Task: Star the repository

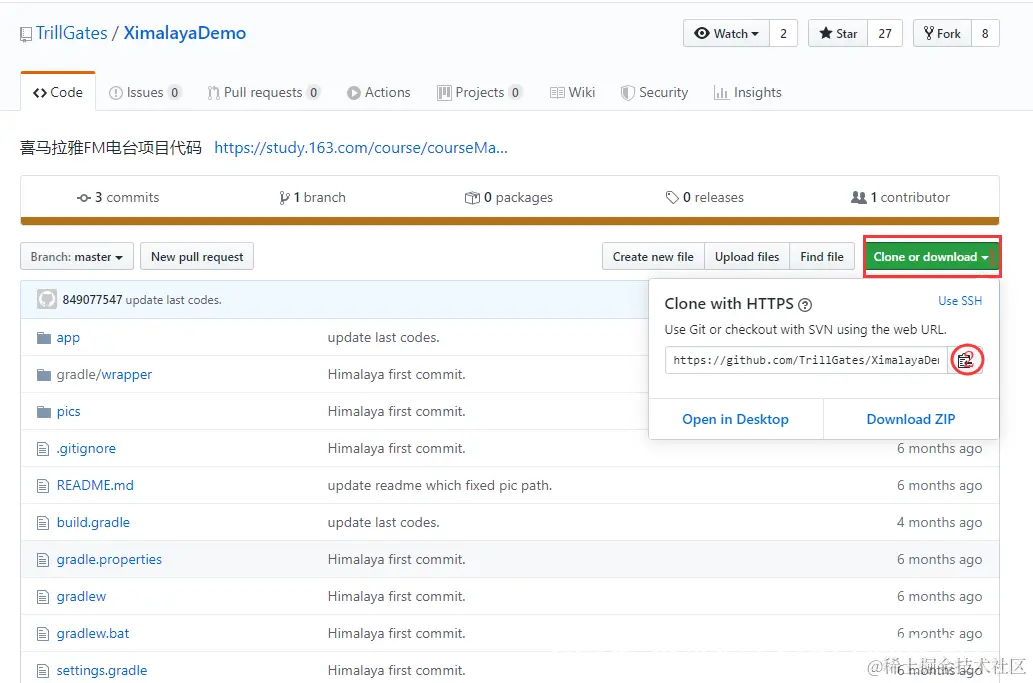Action: [x=838, y=34]
